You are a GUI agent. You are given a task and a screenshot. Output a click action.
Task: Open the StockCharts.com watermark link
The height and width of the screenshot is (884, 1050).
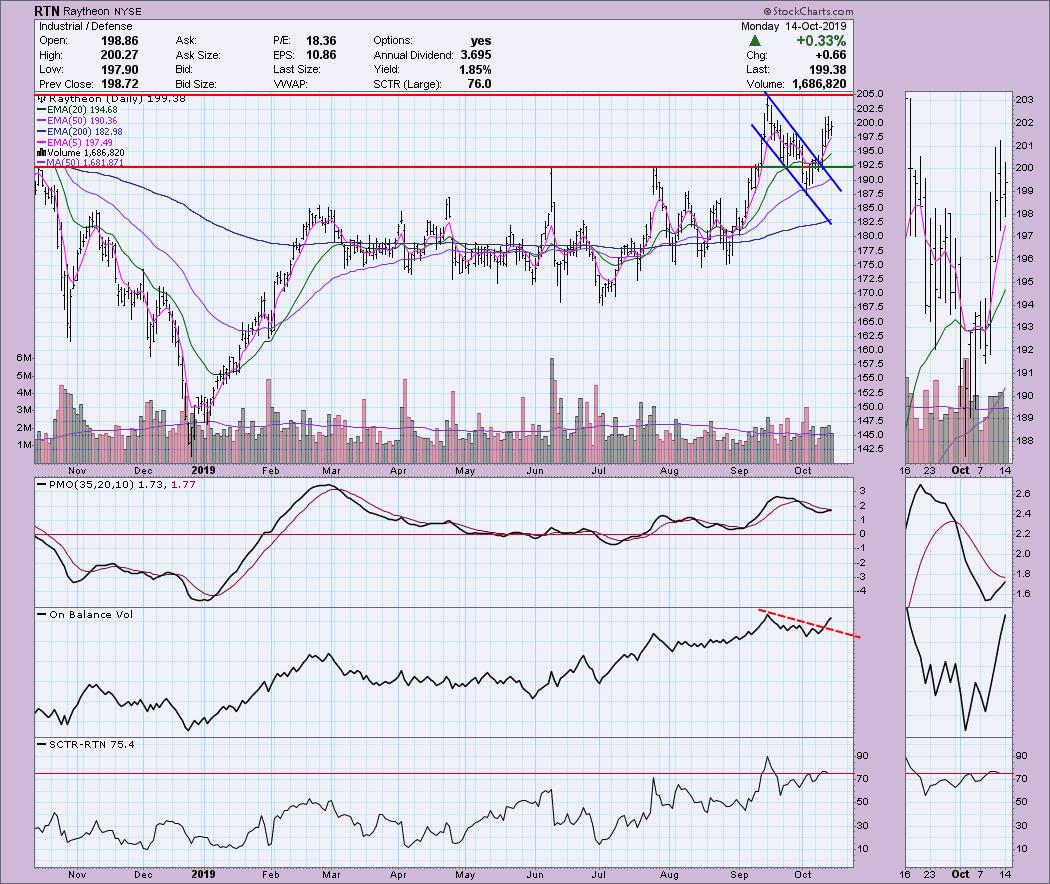tap(808, 11)
